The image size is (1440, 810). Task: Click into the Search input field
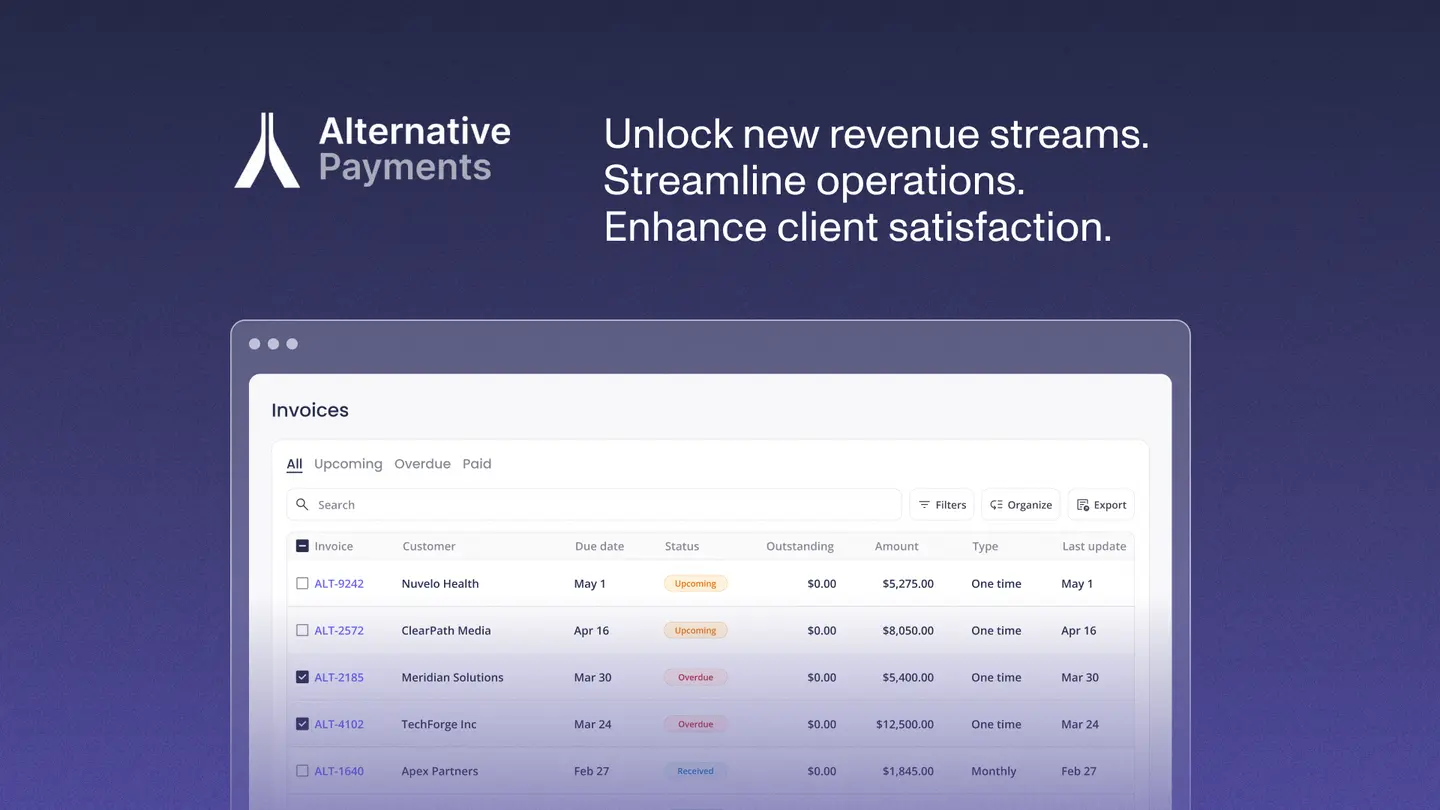coord(594,505)
